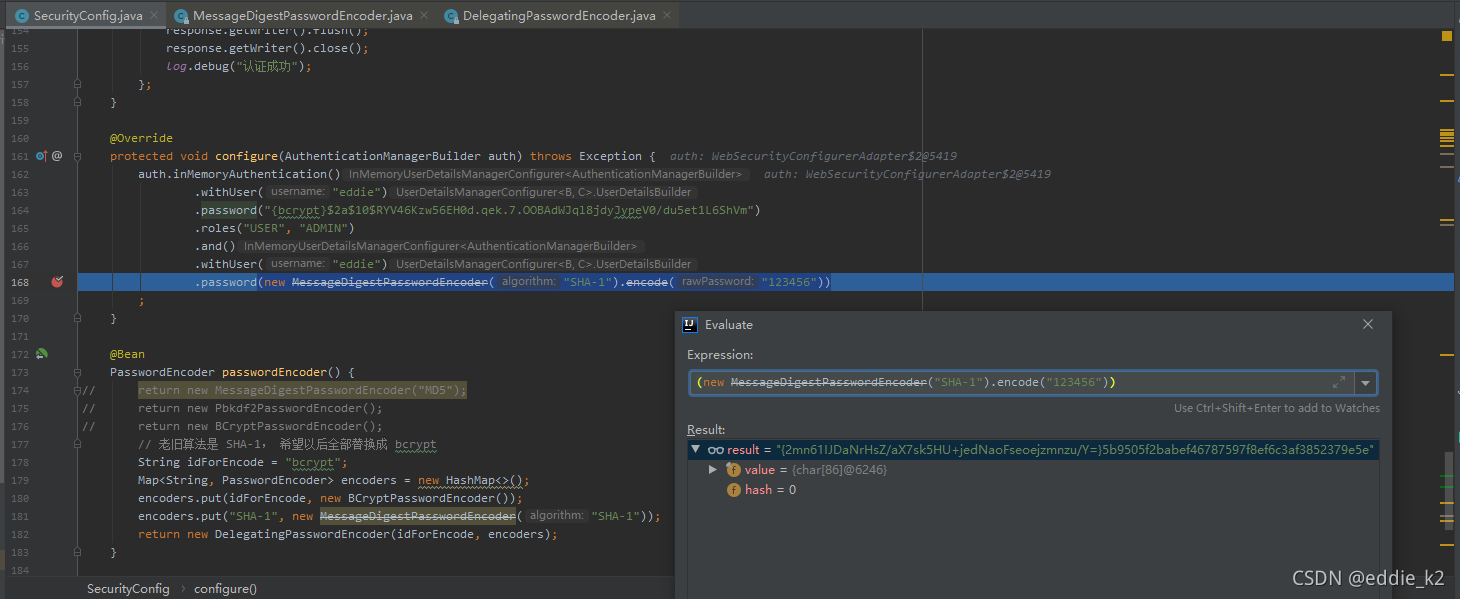Collapse the result node in Evaluate
The image size is (1460, 599).
coord(696,450)
